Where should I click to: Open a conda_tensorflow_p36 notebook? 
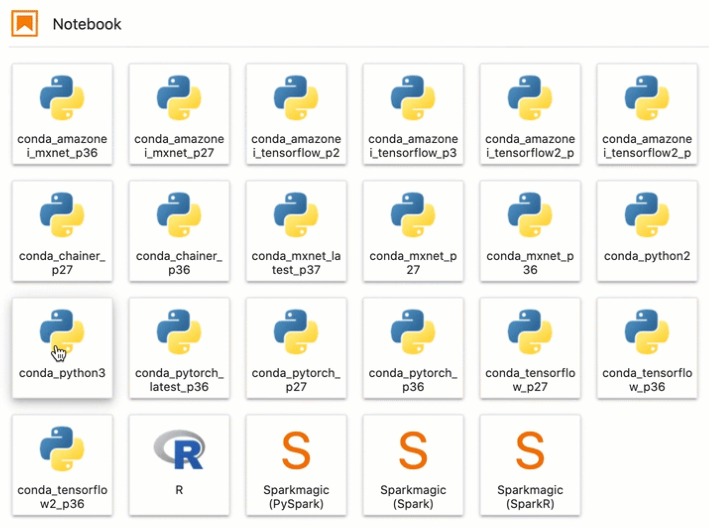click(647, 348)
